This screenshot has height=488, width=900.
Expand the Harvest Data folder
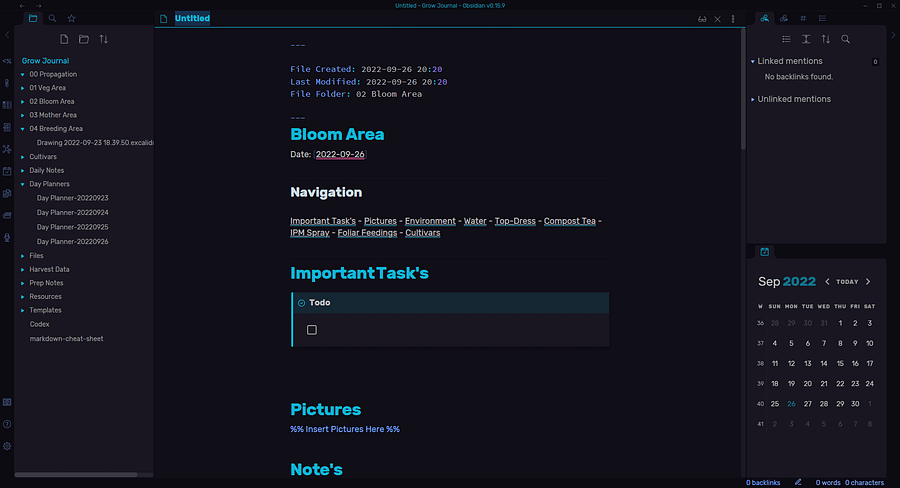click(x=22, y=269)
